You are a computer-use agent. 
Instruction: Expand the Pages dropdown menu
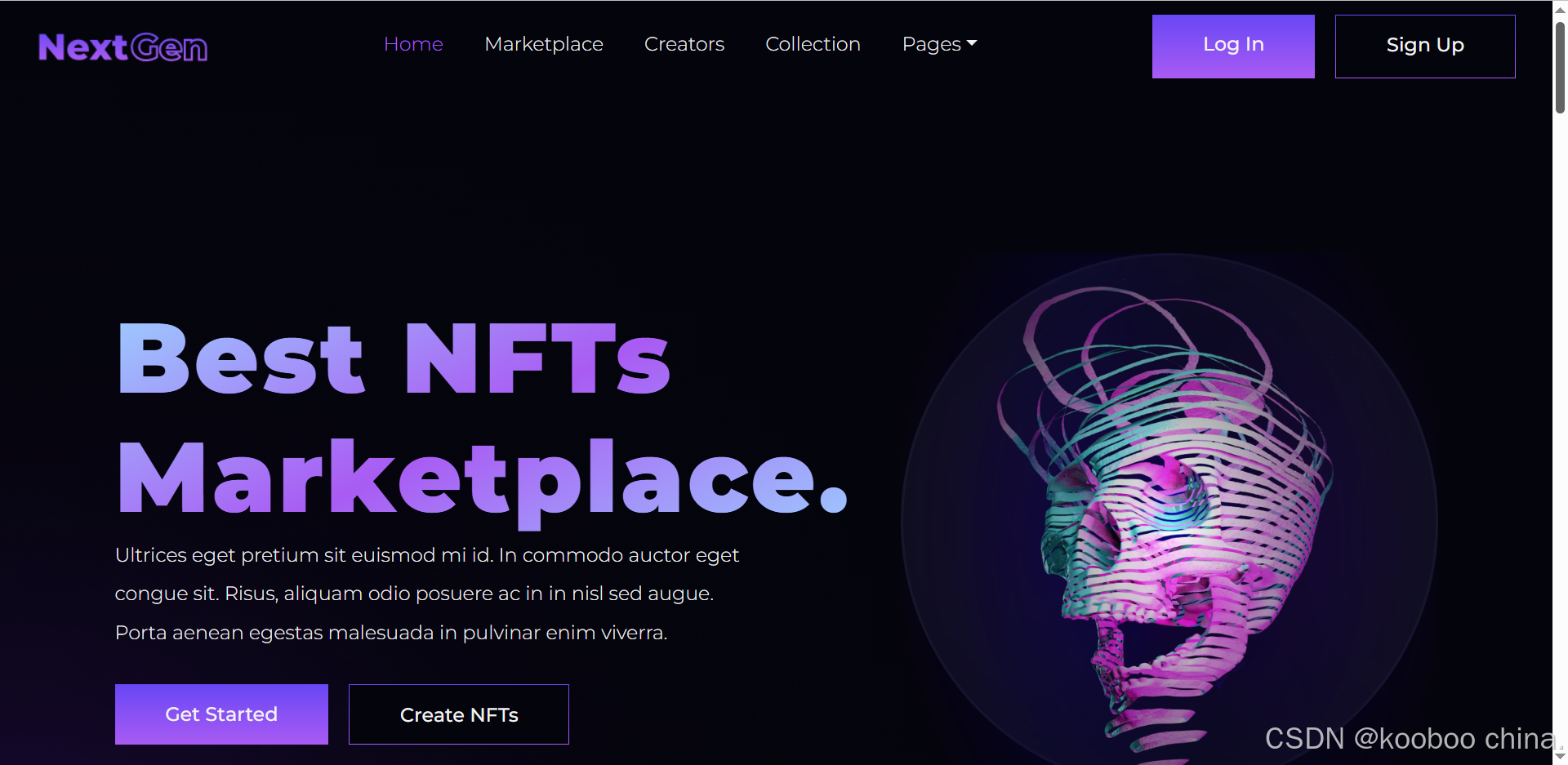(939, 44)
